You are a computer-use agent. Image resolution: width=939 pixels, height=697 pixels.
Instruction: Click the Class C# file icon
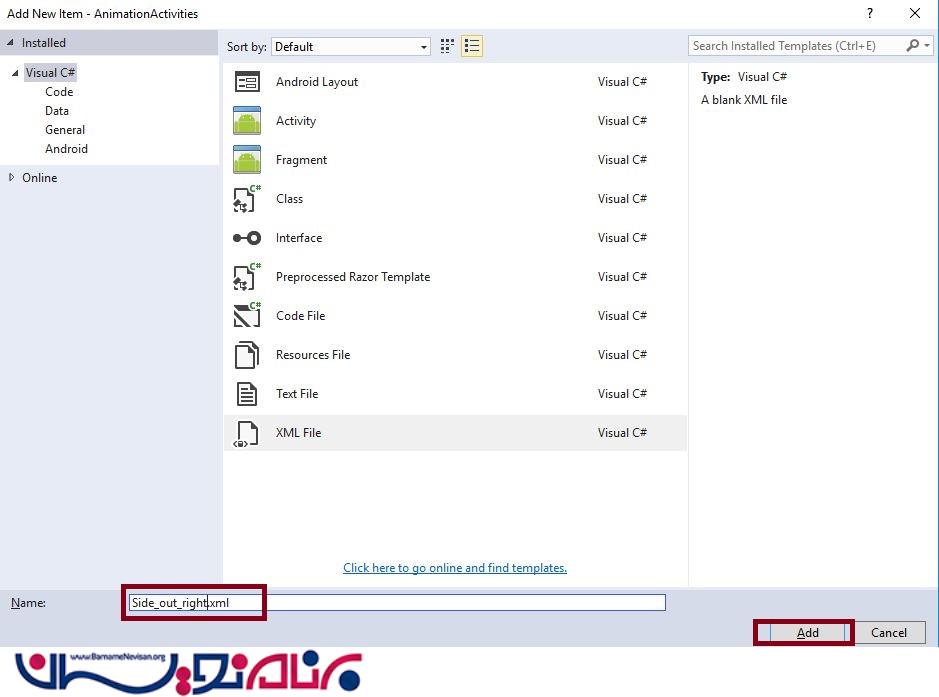pyautogui.click(x=247, y=199)
